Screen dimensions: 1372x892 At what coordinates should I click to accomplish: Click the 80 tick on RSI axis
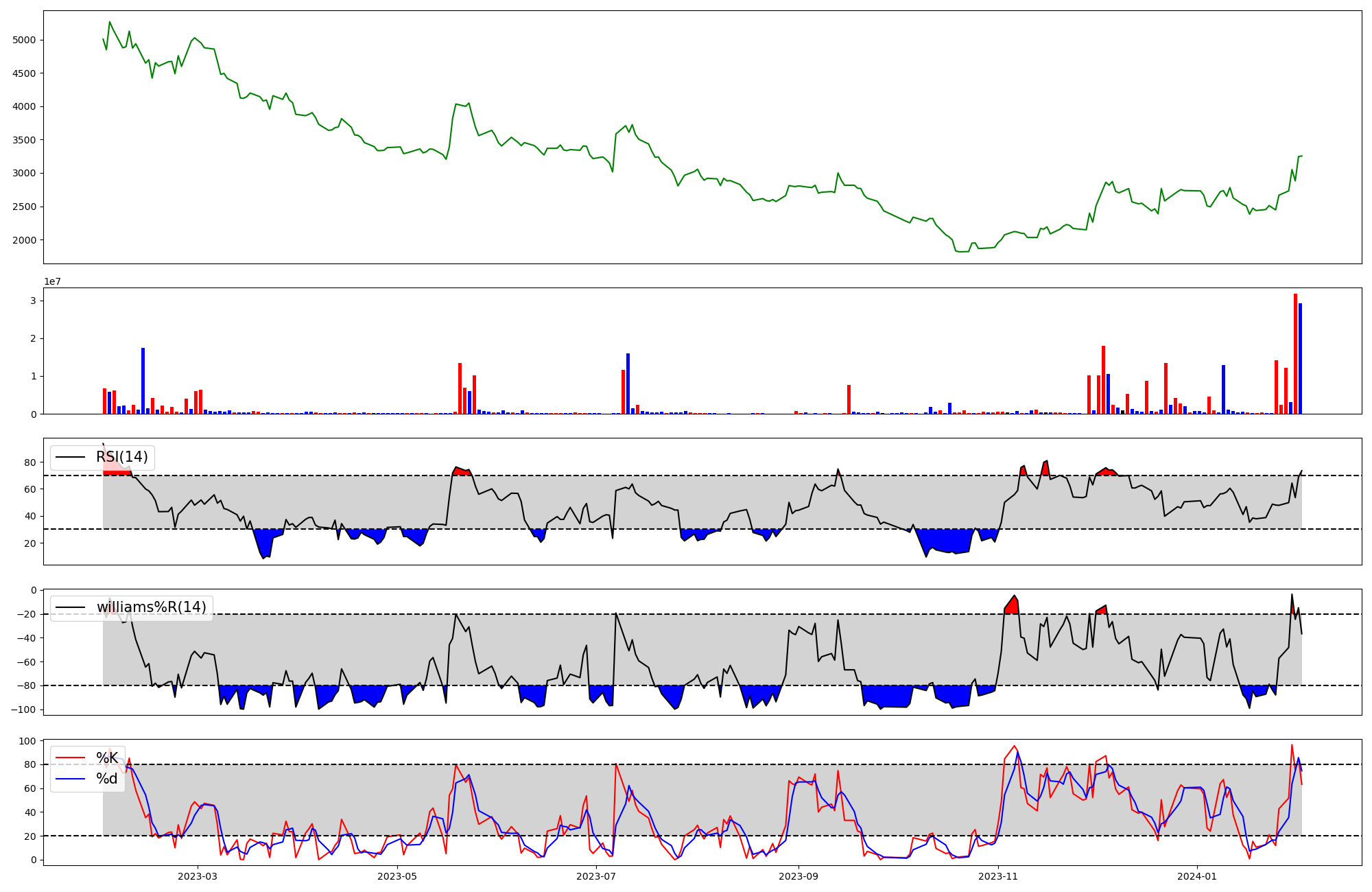point(29,462)
